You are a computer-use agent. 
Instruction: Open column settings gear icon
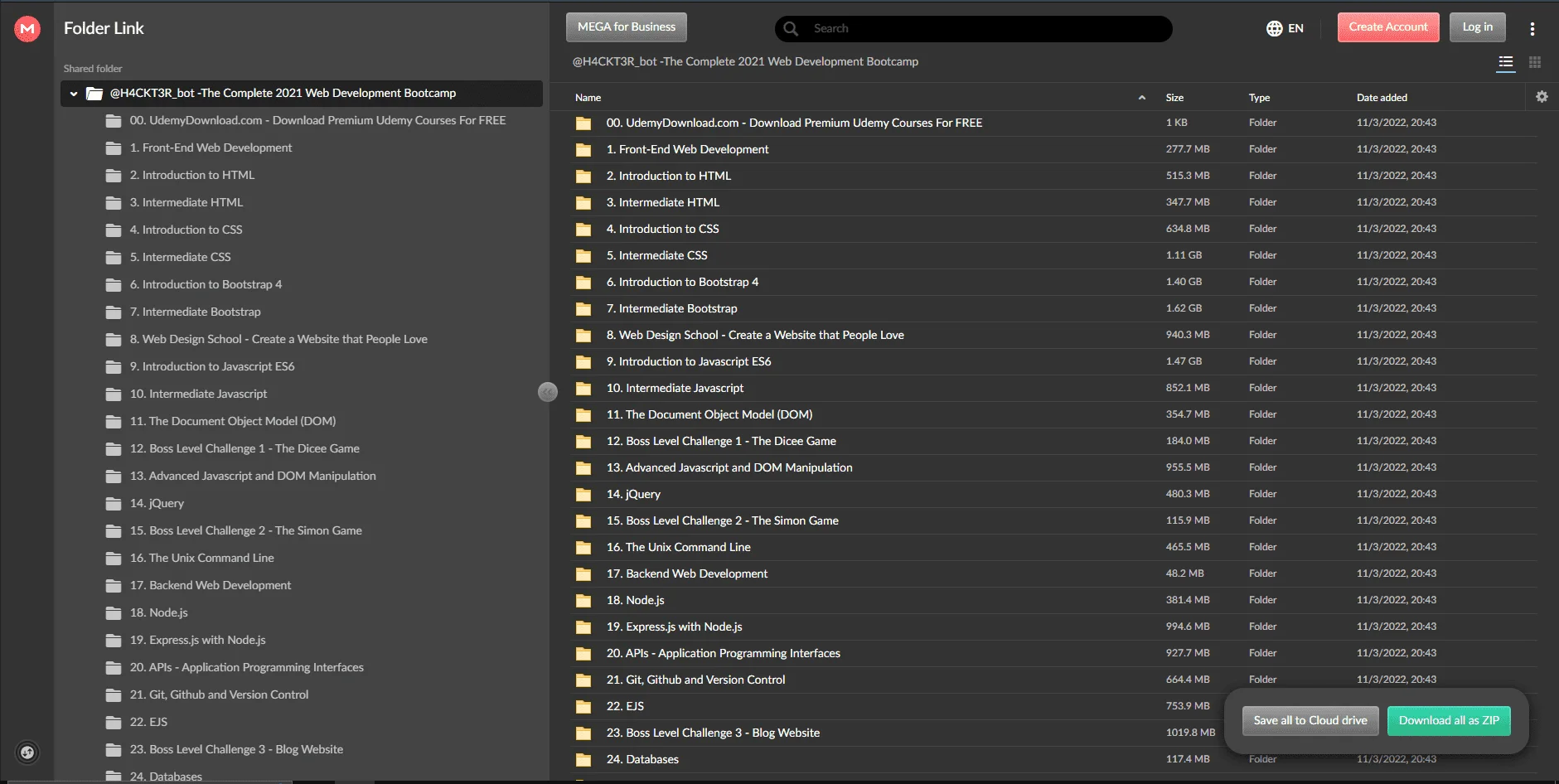(1542, 97)
